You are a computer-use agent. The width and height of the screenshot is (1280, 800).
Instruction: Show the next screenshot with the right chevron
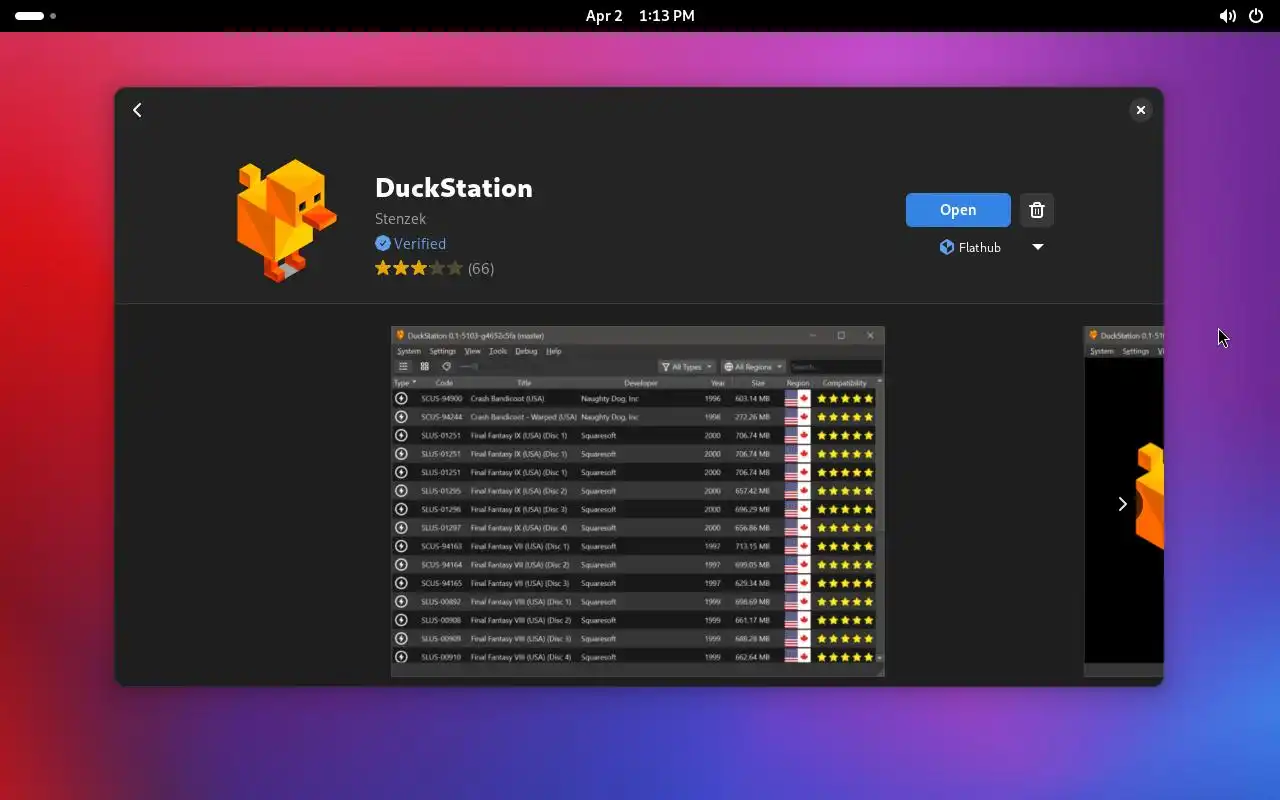pyautogui.click(x=1122, y=504)
